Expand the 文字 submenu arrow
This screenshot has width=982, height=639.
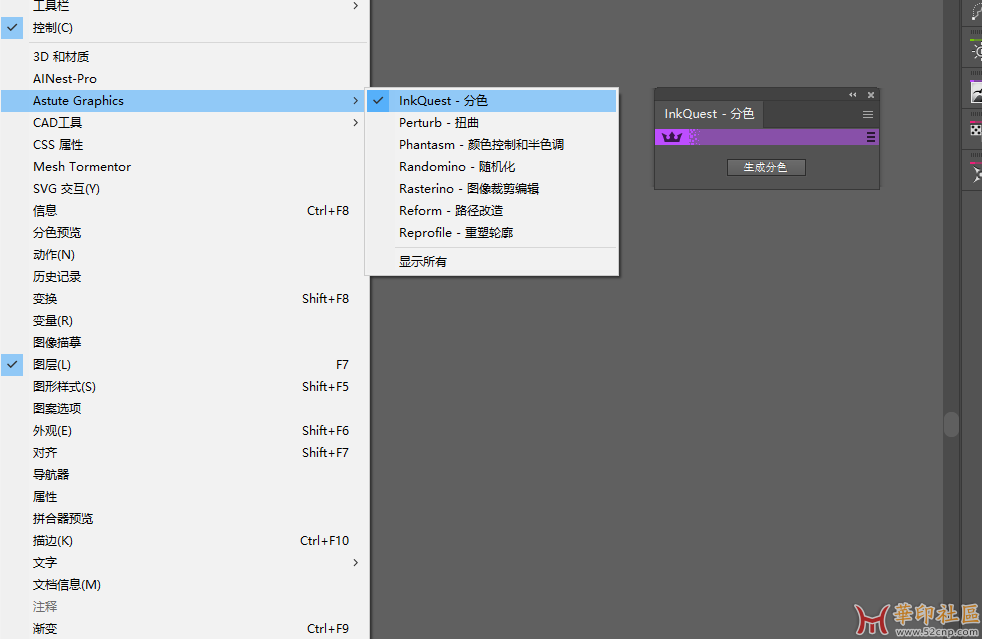click(x=355, y=563)
